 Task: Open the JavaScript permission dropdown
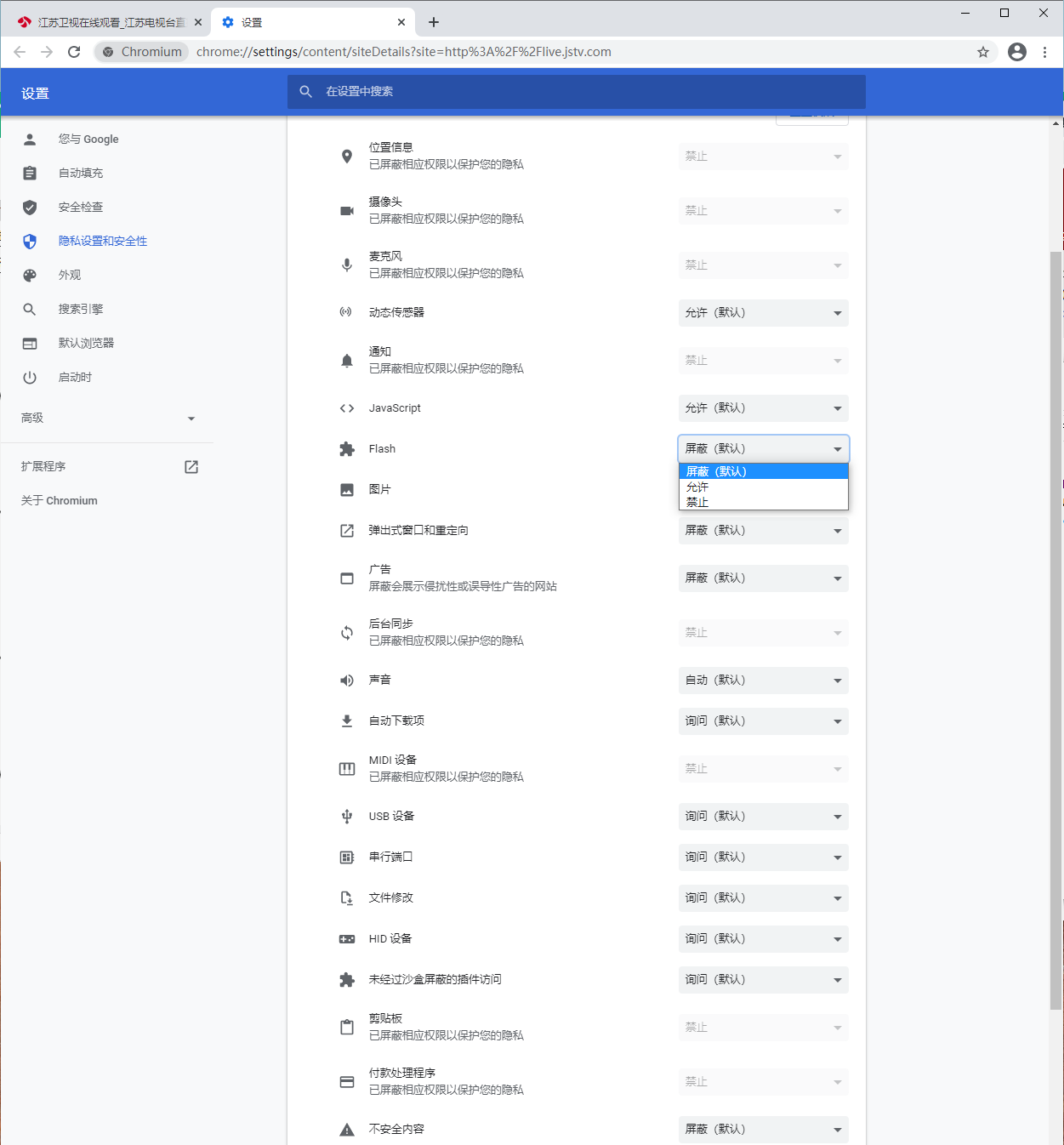click(764, 408)
